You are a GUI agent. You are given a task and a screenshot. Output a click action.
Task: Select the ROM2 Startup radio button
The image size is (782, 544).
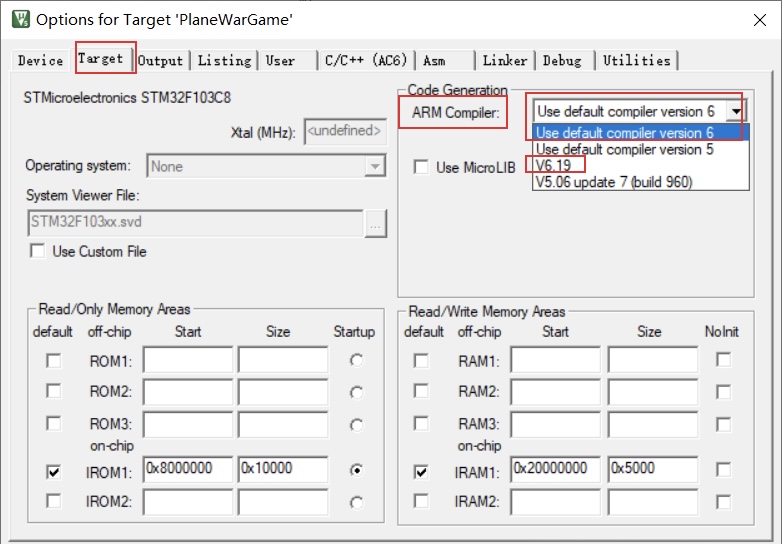[x=356, y=393]
